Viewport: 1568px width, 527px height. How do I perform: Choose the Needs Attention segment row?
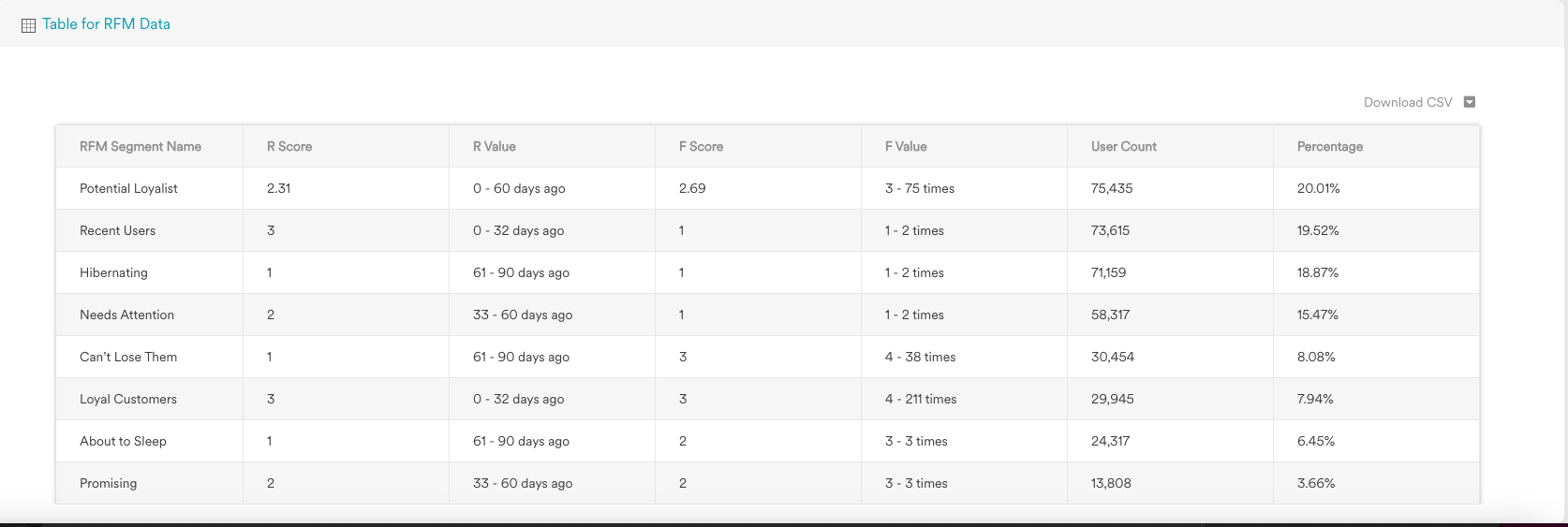coord(126,315)
